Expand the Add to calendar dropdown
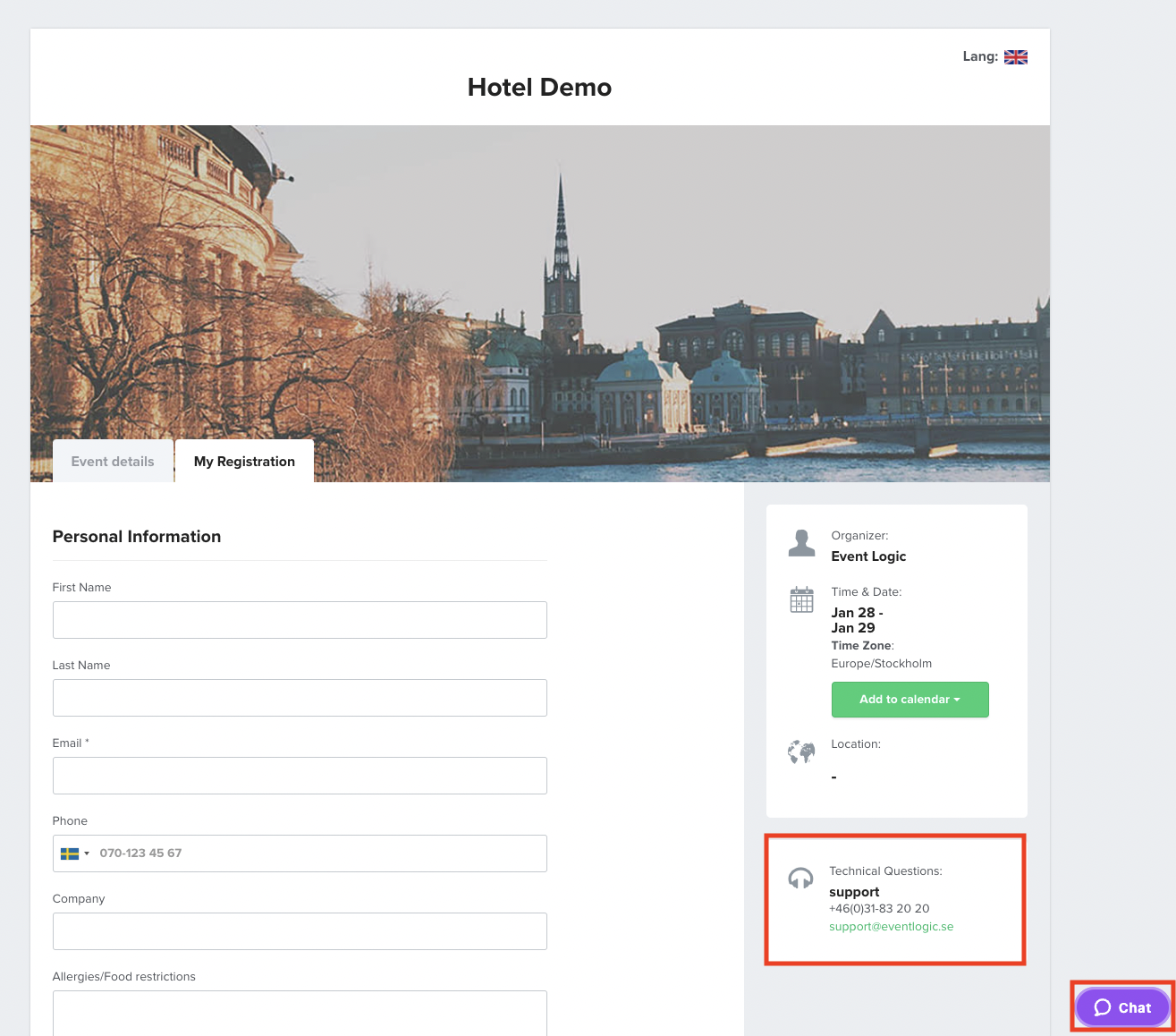The height and width of the screenshot is (1036, 1176). coord(909,700)
